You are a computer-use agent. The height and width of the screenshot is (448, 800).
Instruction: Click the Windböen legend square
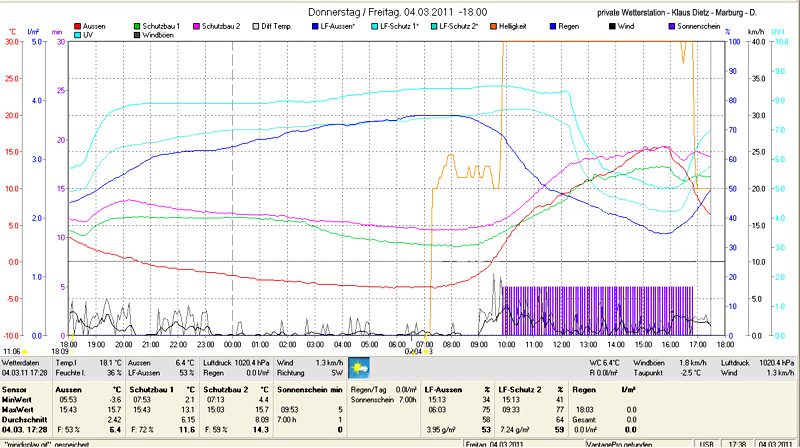[x=136, y=34]
